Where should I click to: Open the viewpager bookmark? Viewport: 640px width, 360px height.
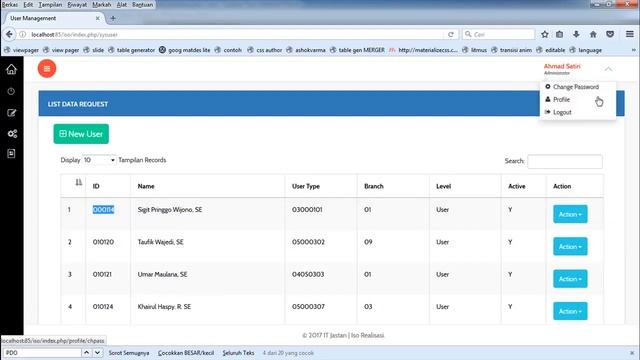pos(21,50)
